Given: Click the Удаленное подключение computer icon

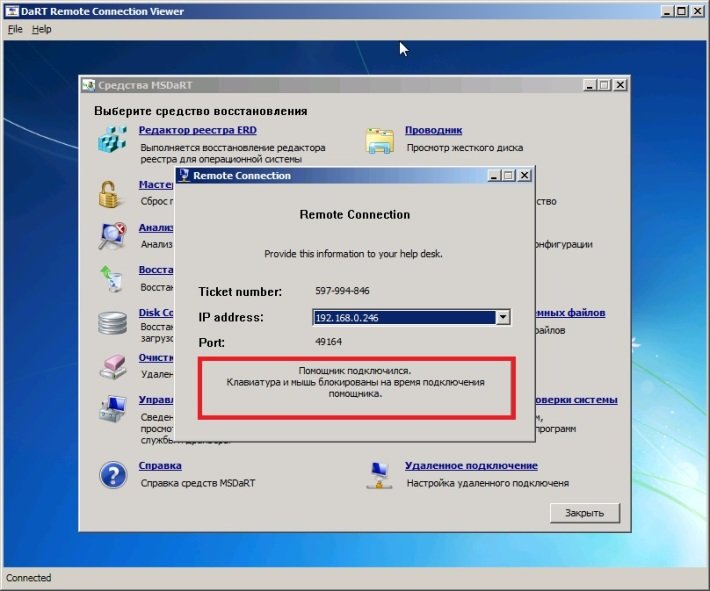Looking at the screenshot, I should [379, 474].
